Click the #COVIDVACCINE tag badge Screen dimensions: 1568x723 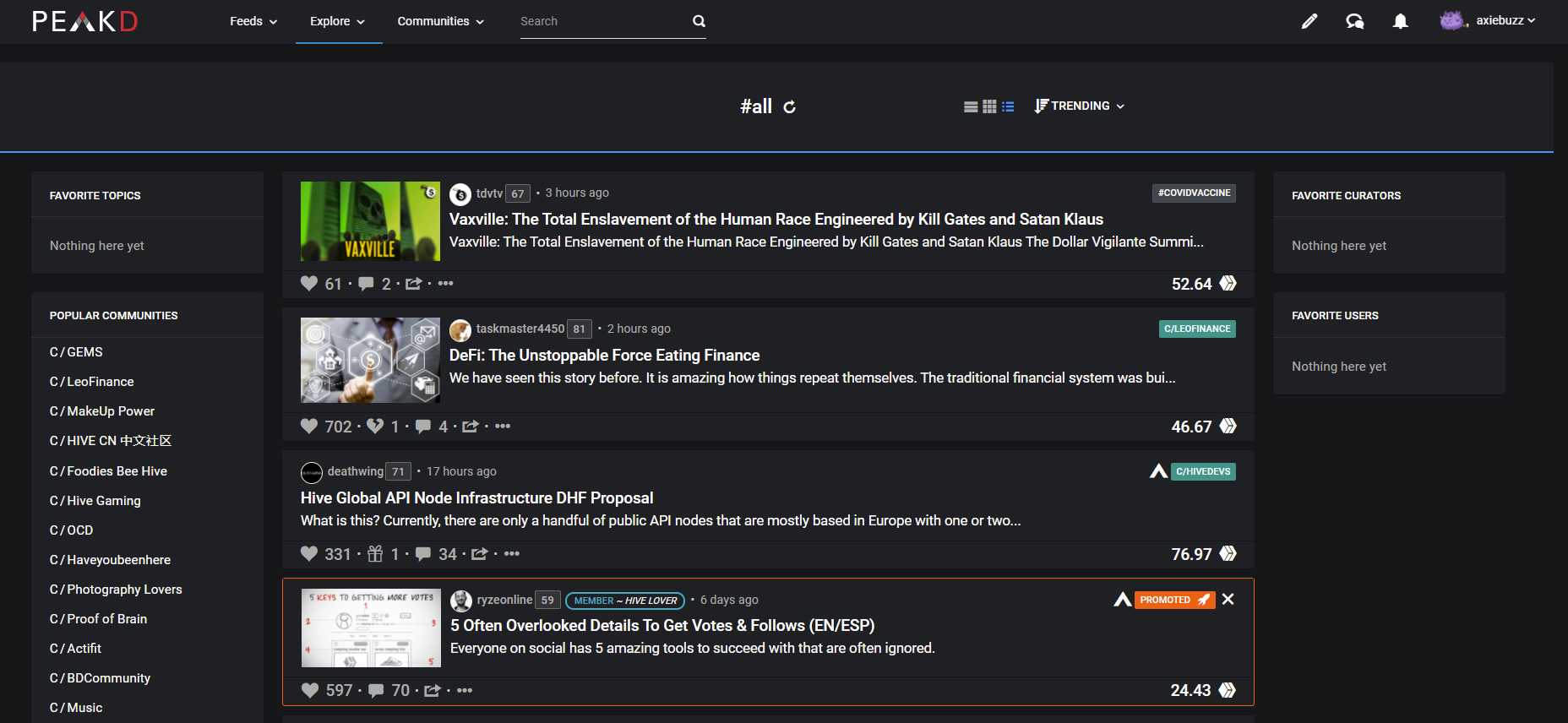1194,193
